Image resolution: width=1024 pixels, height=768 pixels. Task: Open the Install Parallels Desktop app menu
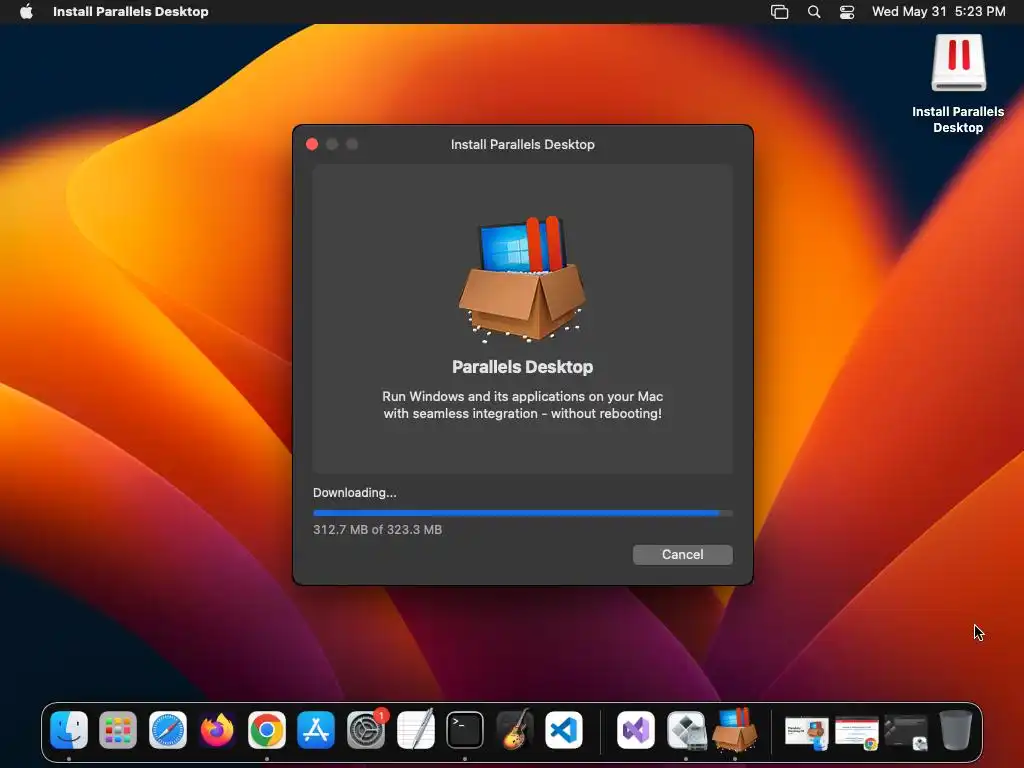131,11
